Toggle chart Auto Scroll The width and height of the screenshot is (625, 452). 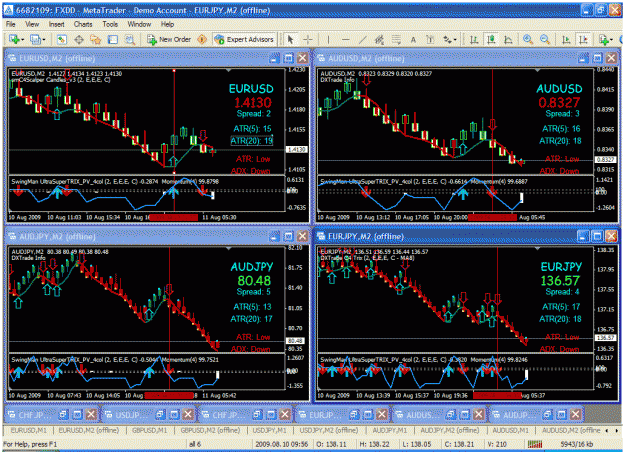566,39
